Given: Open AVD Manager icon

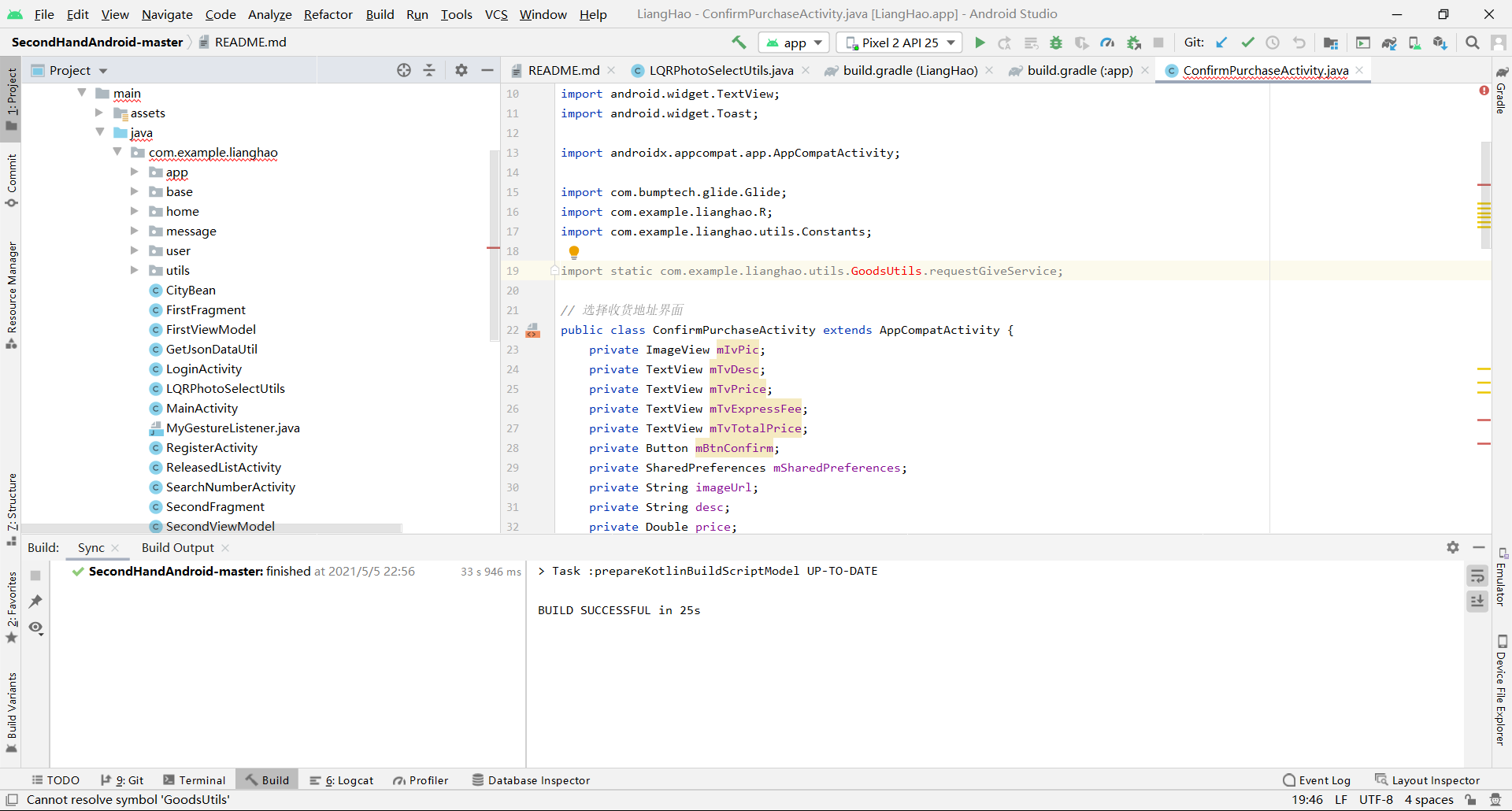Looking at the screenshot, I should click(x=1414, y=43).
